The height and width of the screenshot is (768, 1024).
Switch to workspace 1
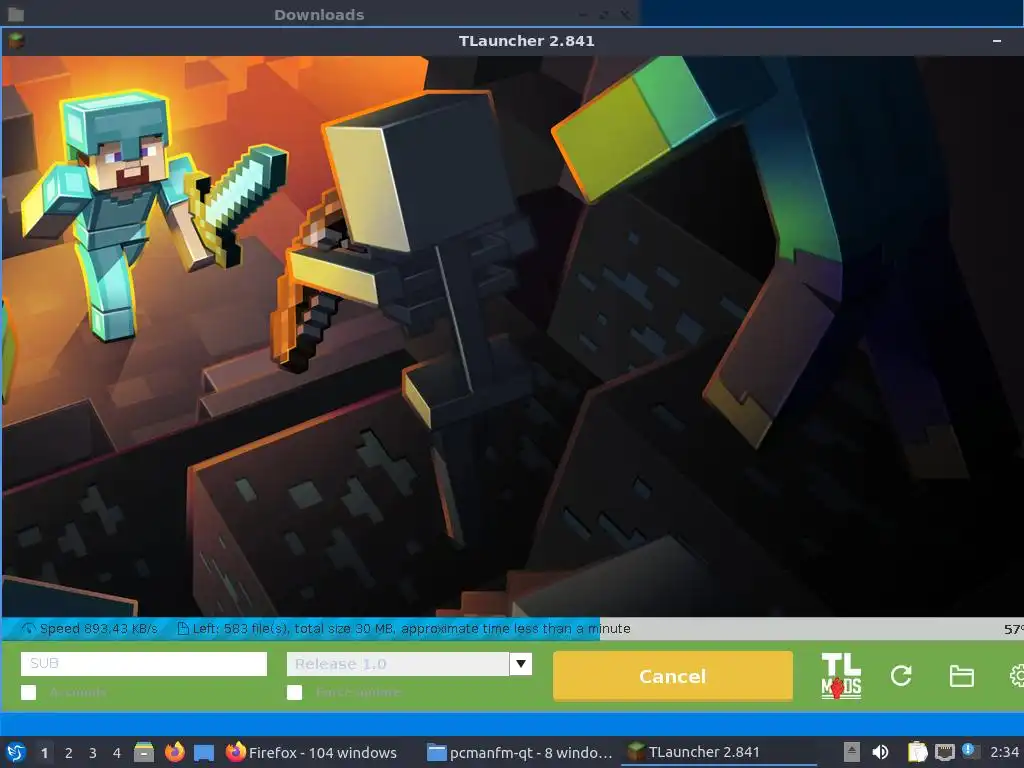coord(44,753)
